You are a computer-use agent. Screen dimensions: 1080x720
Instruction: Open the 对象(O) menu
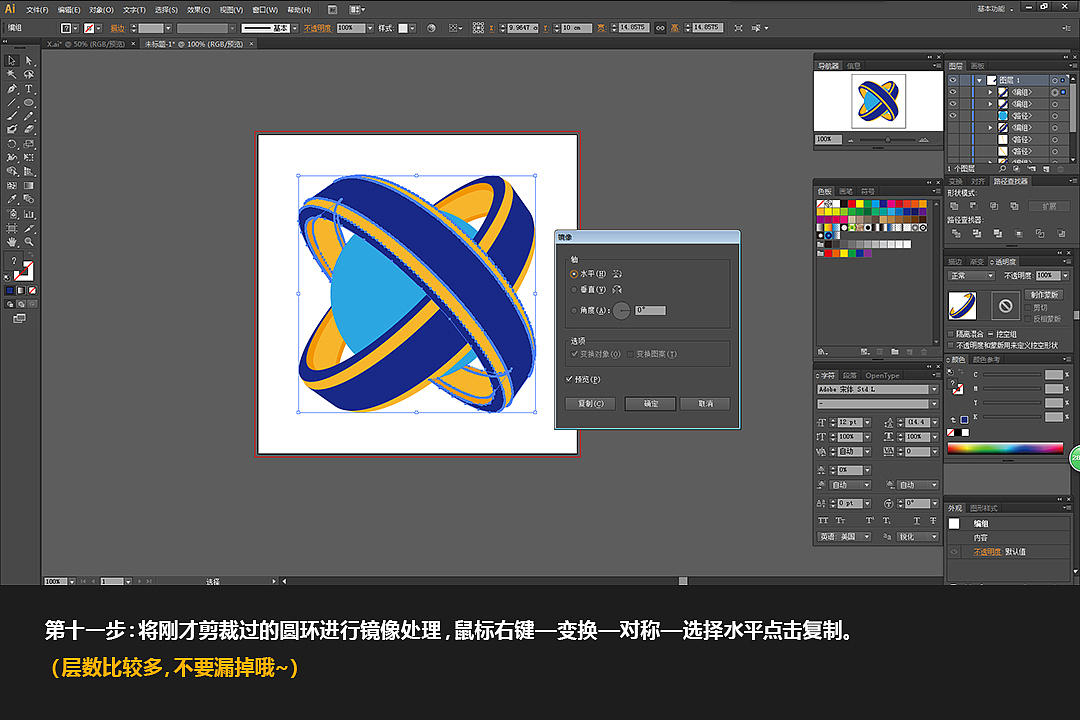[x=101, y=10]
